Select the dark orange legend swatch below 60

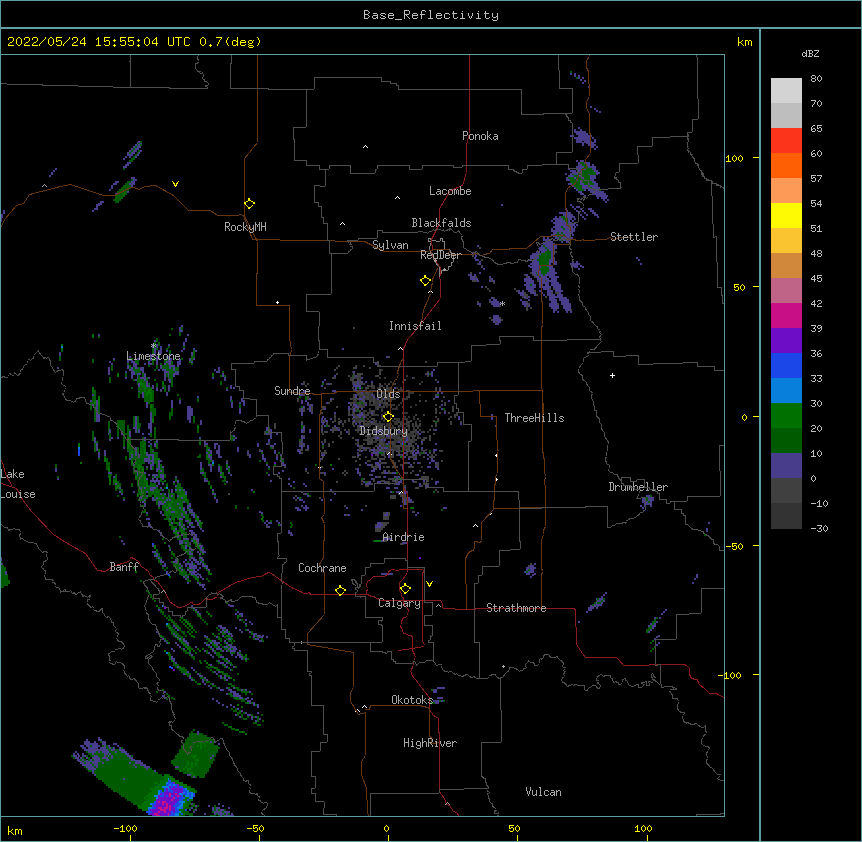point(786,165)
